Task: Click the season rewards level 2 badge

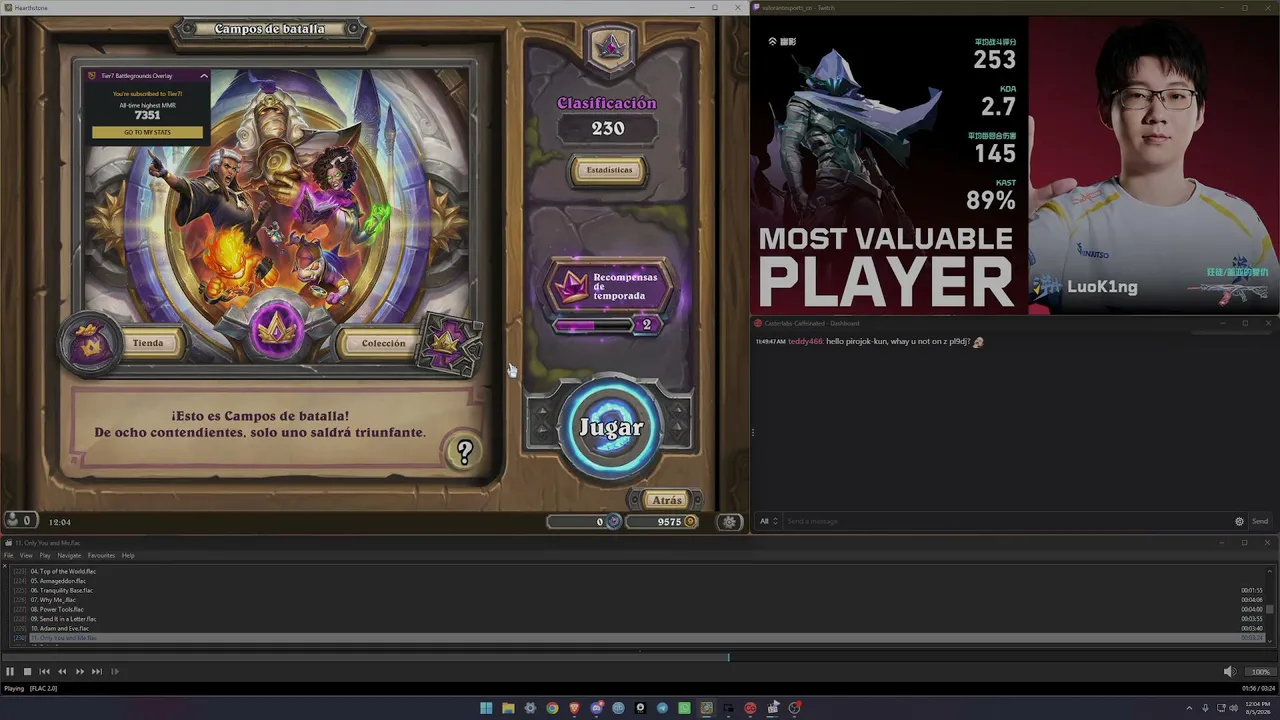Action: click(647, 325)
